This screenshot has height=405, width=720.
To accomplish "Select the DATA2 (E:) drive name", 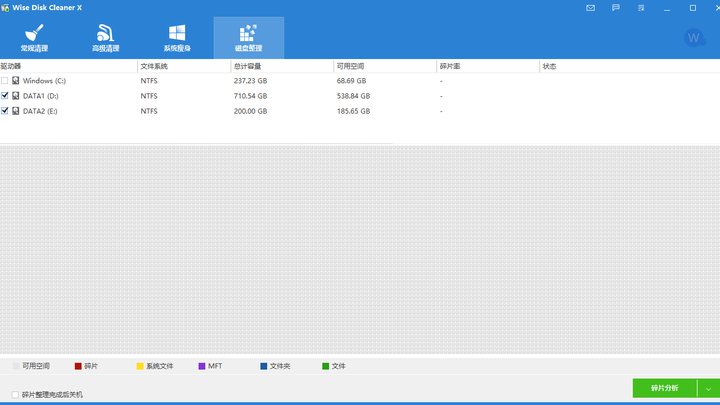I will click(x=40, y=111).
